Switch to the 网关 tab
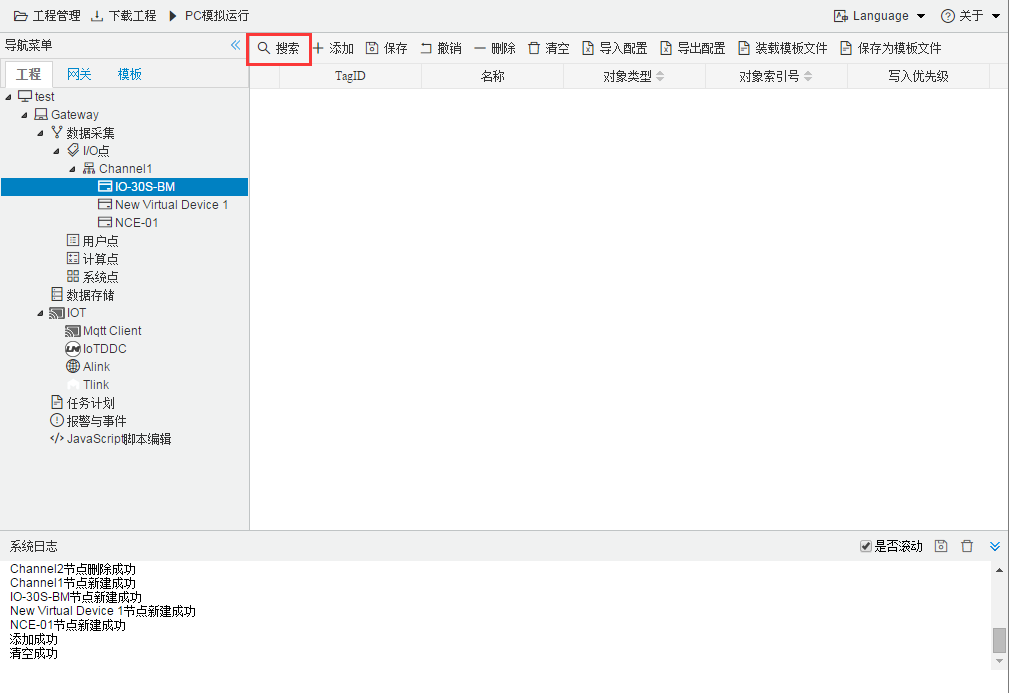The height and width of the screenshot is (693, 1009). pos(79,75)
